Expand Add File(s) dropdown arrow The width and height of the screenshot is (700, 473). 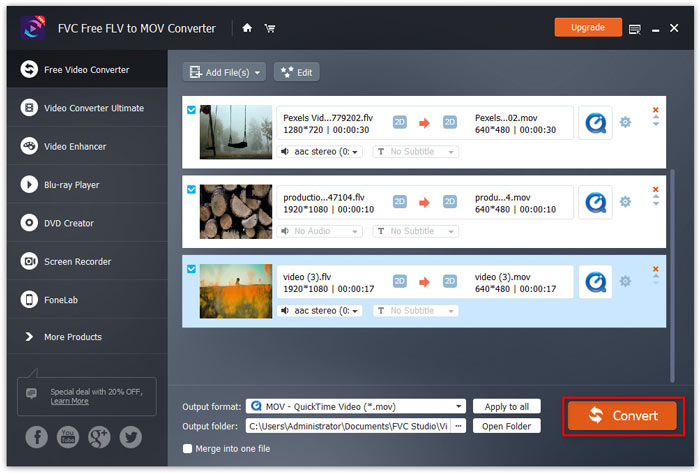click(257, 73)
